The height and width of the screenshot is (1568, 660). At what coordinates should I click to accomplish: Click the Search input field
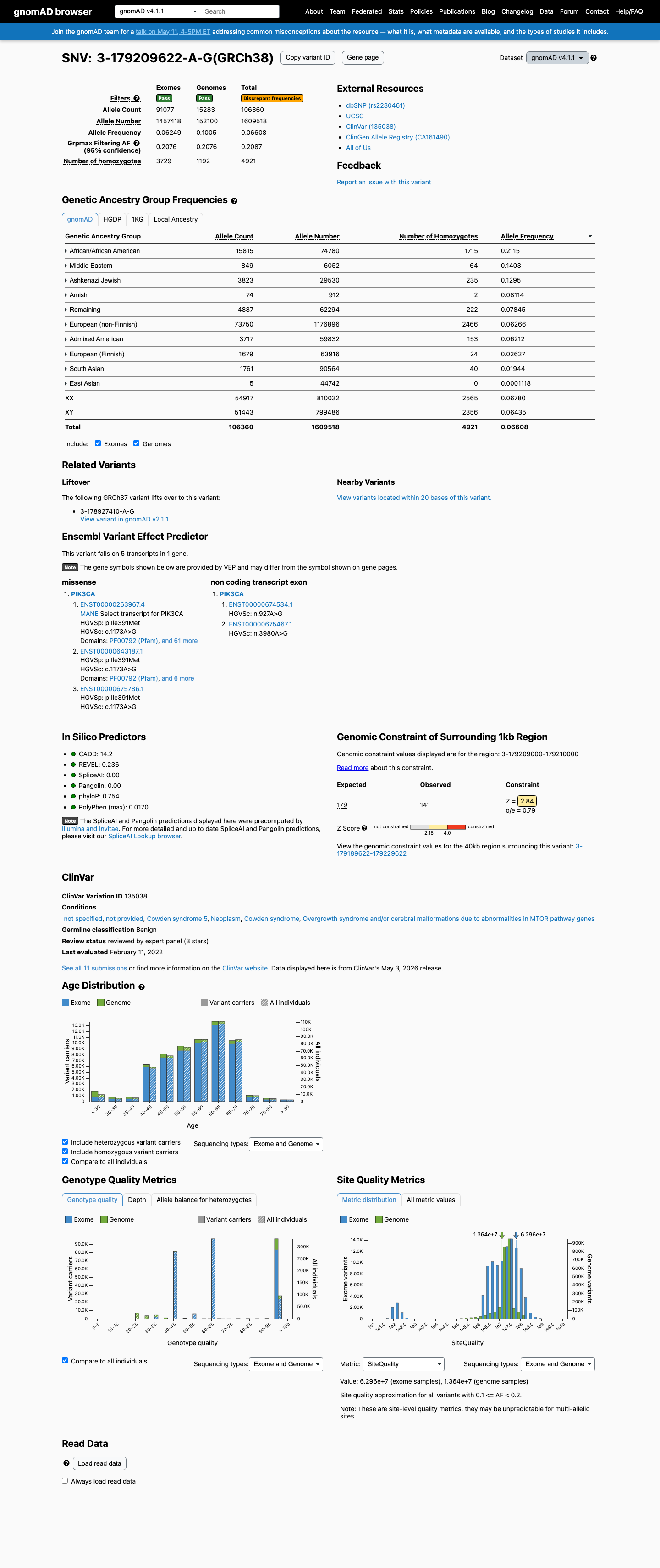(240, 11)
